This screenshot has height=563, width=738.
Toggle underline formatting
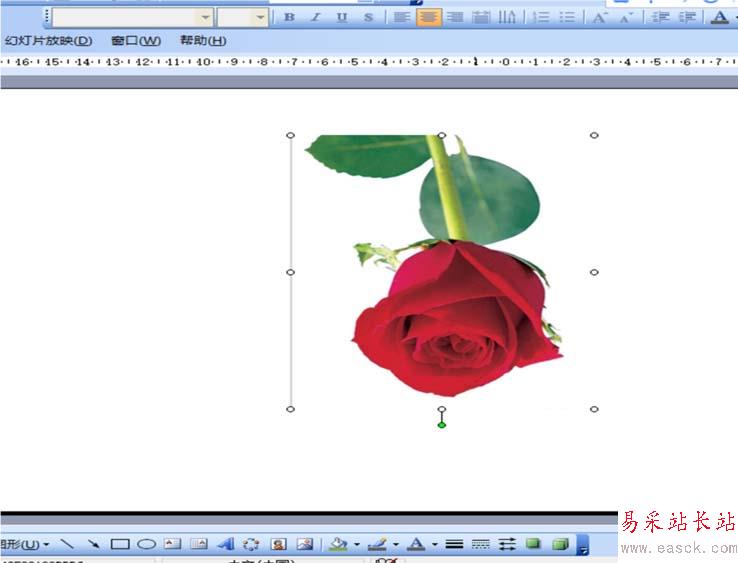pyautogui.click(x=342, y=17)
